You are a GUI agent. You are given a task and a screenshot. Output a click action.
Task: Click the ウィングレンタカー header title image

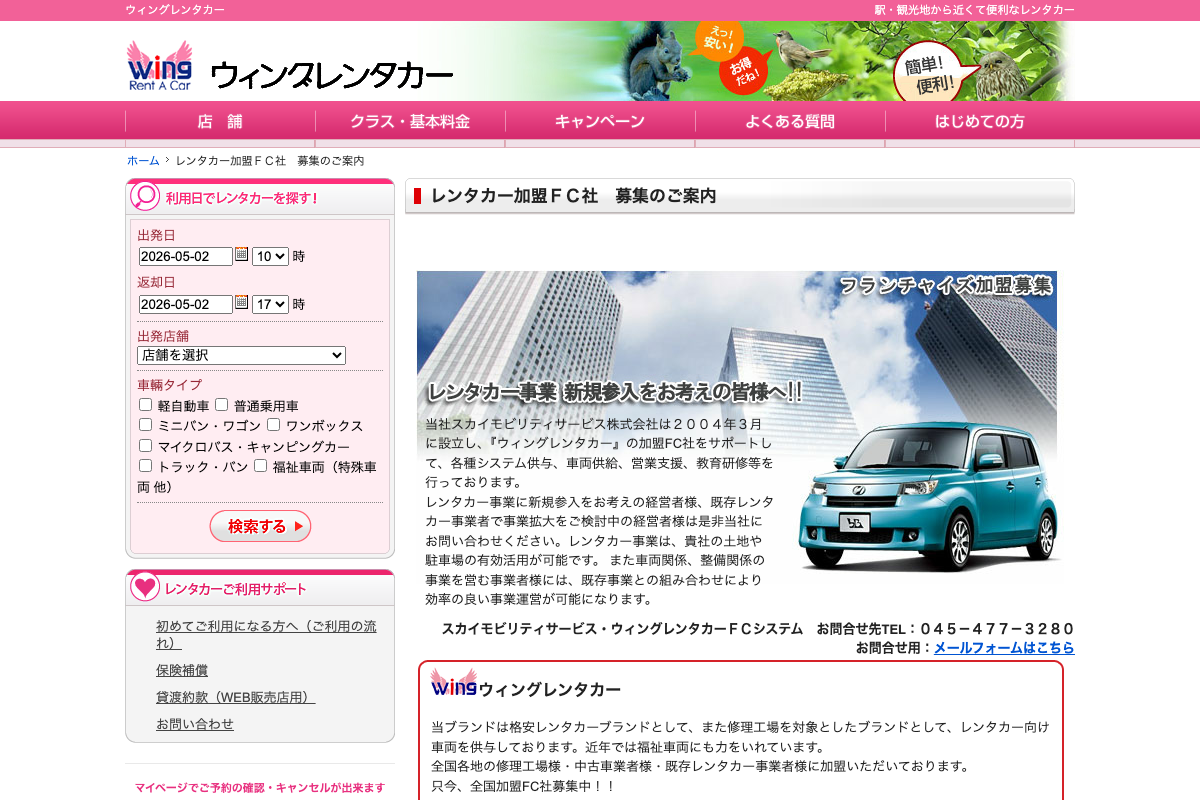tap(332, 75)
